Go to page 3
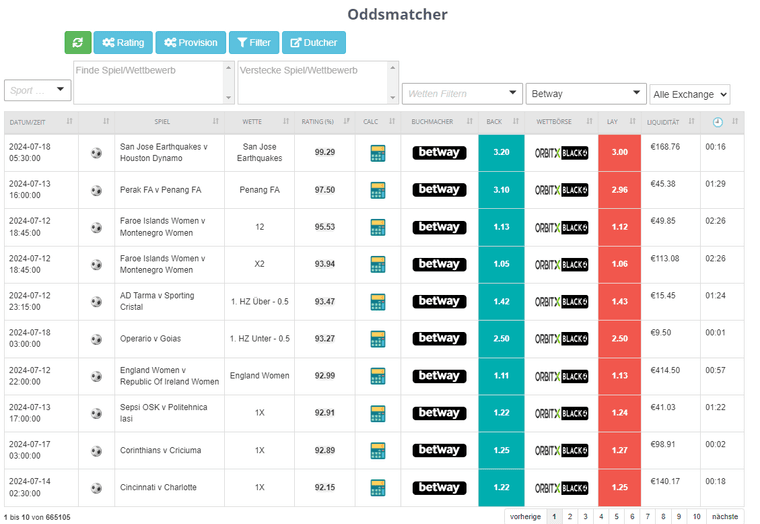The height and width of the screenshot is (524, 760). point(586,517)
